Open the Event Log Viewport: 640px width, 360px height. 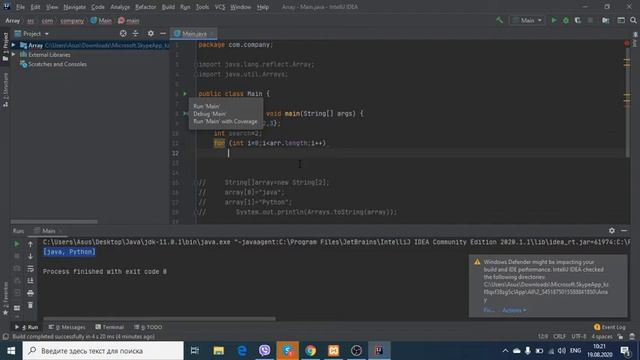coord(610,327)
